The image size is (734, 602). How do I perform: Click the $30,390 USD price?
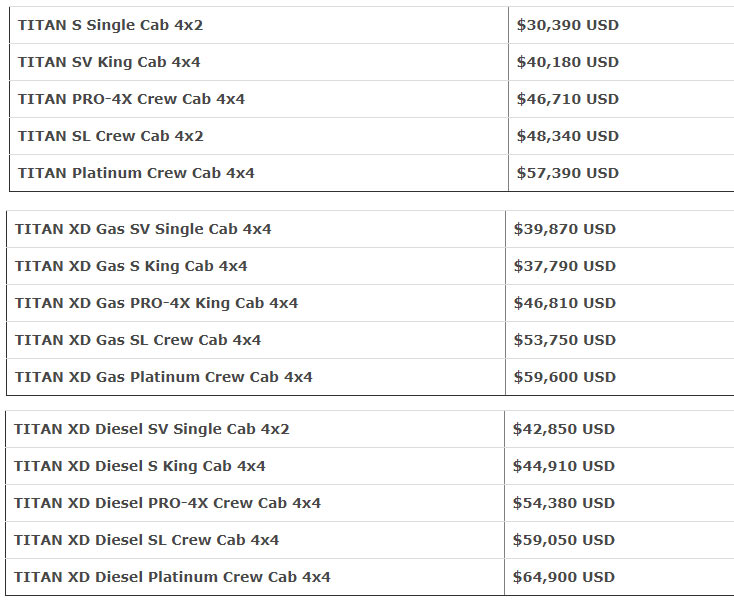click(x=567, y=25)
